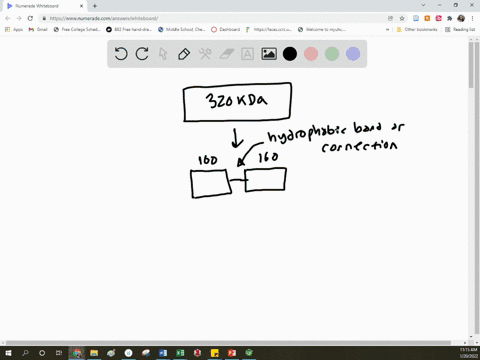480x360 pixels.
Task: Activate the eraser tool
Action: pyautogui.click(x=227, y=54)
